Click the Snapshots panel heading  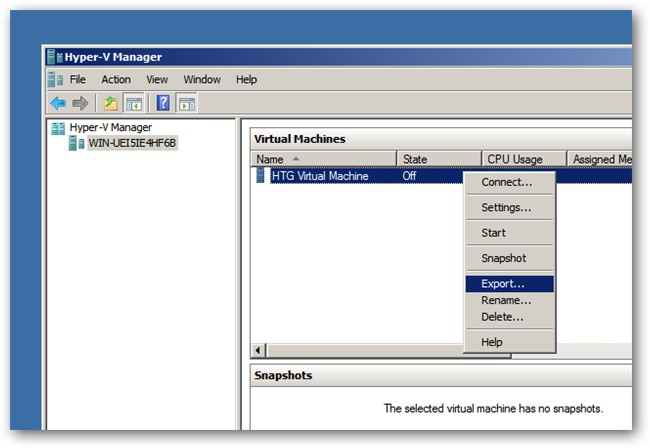click(x=283, y=375)
